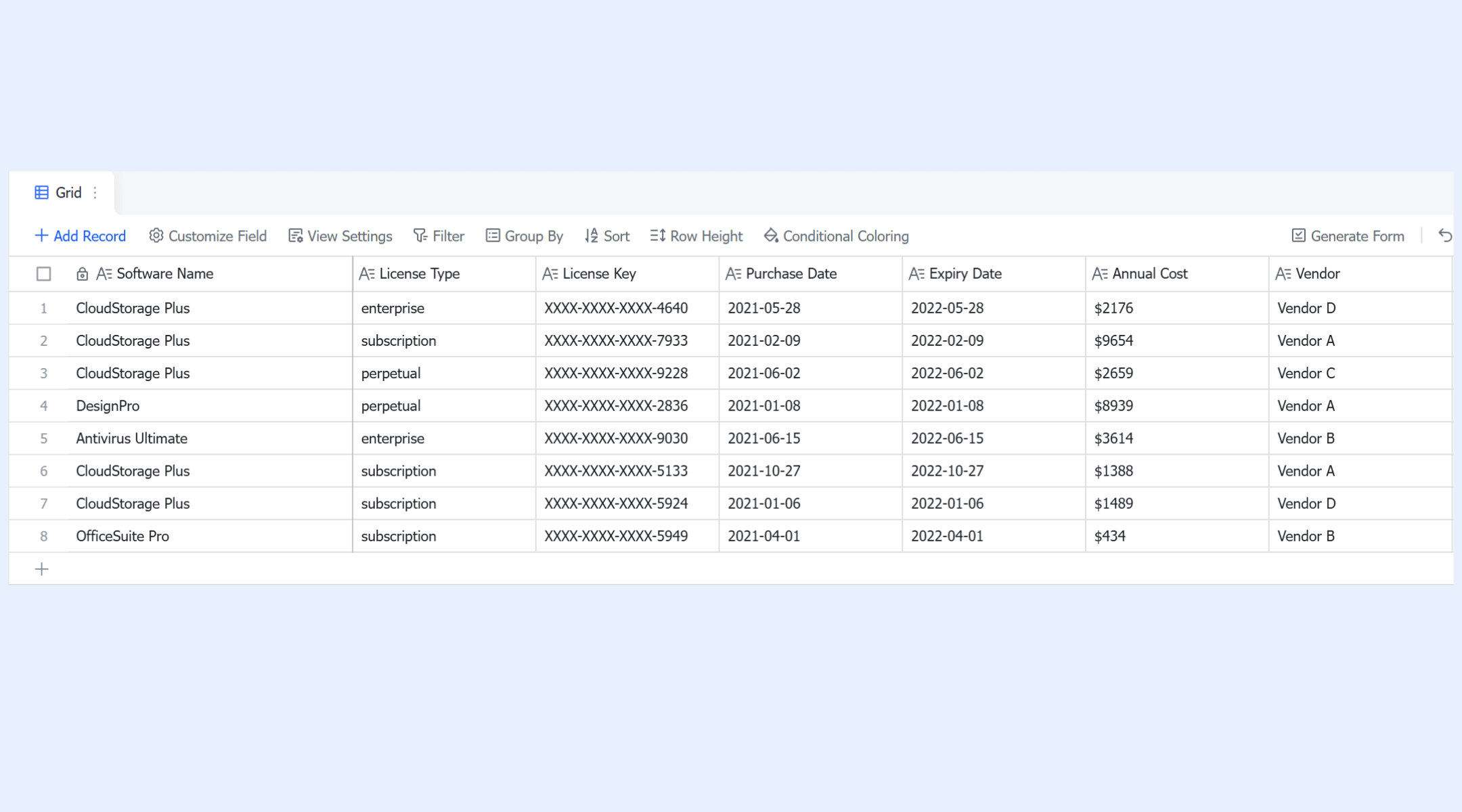Select the License Type column header
The height and width of the screenshot is (812, 1462).
tap(445, 274)
